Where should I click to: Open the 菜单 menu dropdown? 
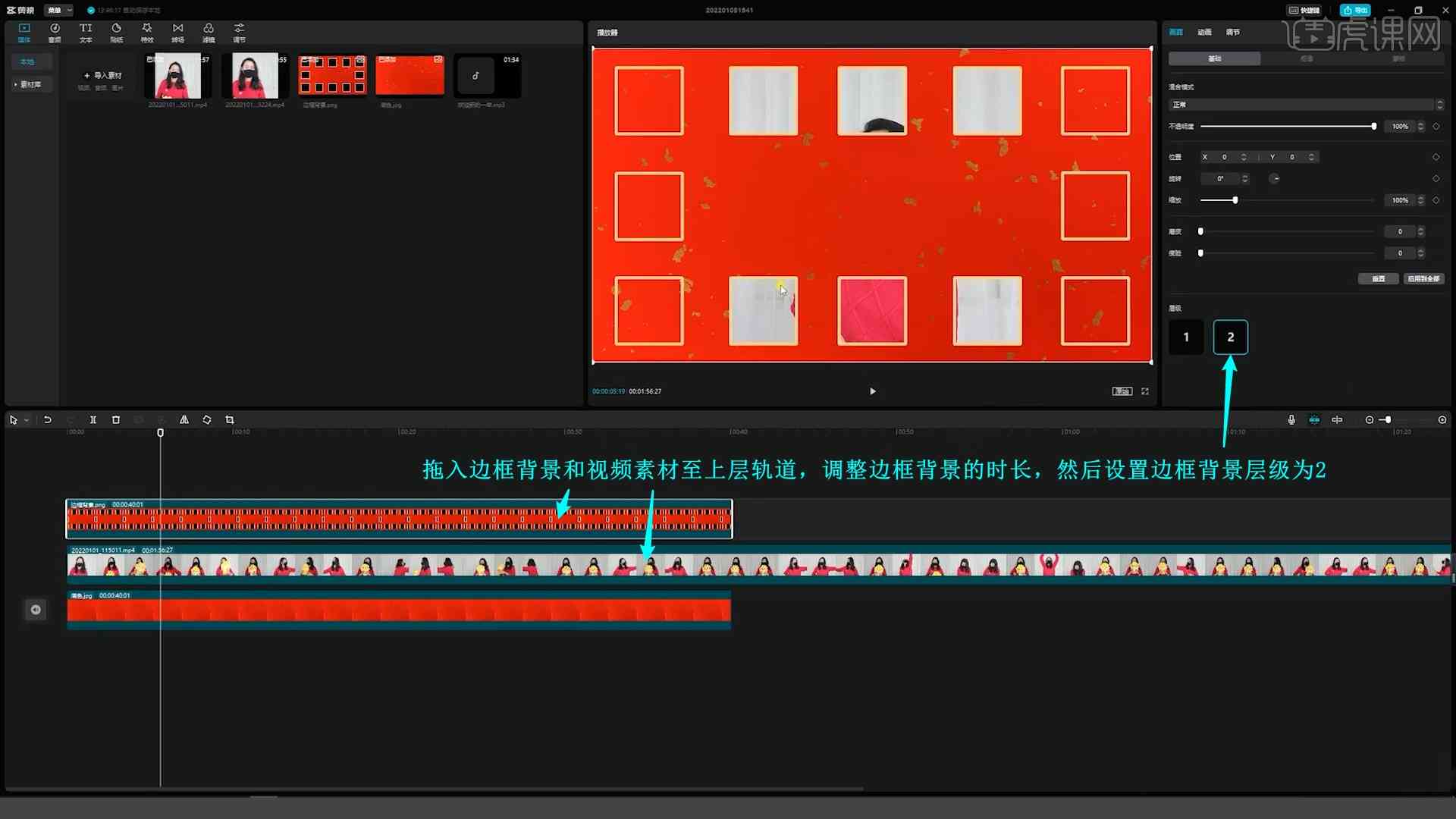58,10
